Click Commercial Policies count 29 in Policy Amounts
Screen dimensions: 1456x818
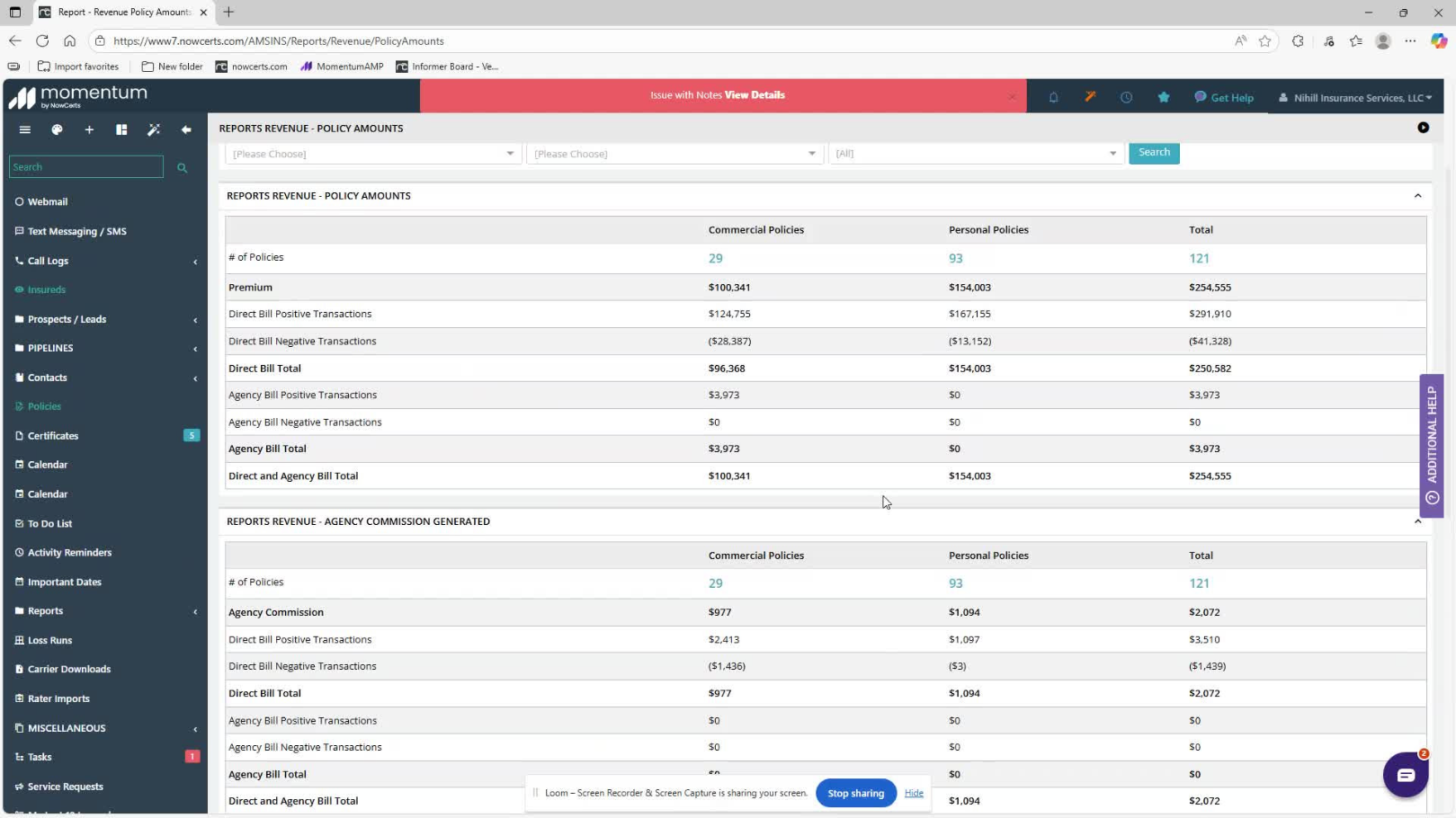[716, 258]
